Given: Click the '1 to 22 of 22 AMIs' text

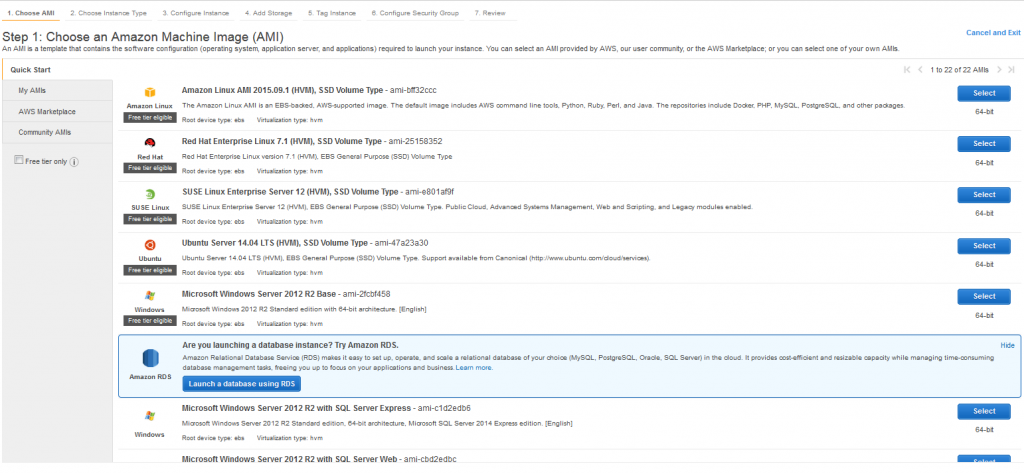Looking at the screenshot, I should (x=959, y=70).
